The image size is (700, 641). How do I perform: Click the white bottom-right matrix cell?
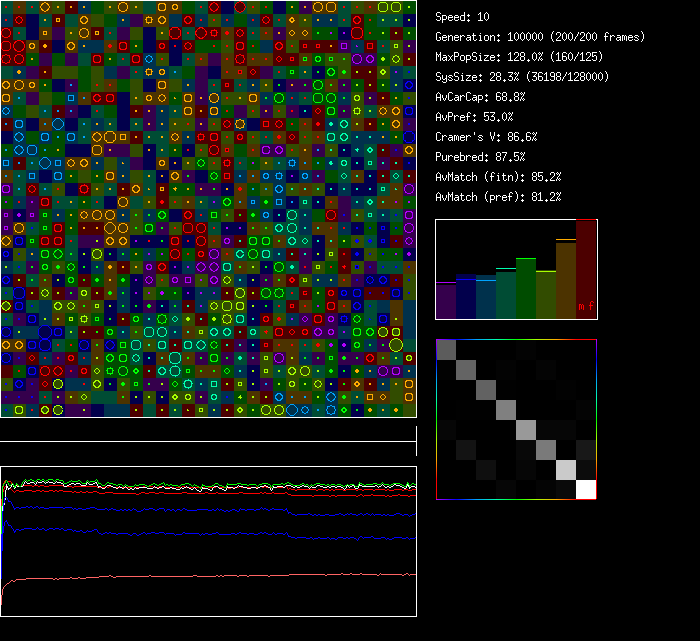pos(586,489)
